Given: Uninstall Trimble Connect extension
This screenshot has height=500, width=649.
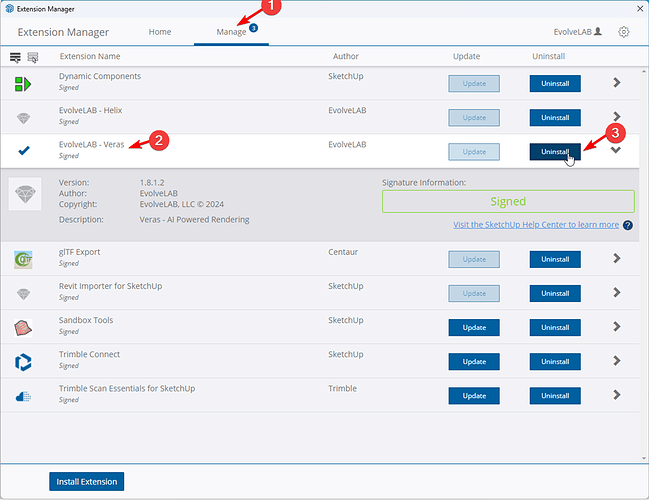Looking at the screenshot, I should pos(555,362).
